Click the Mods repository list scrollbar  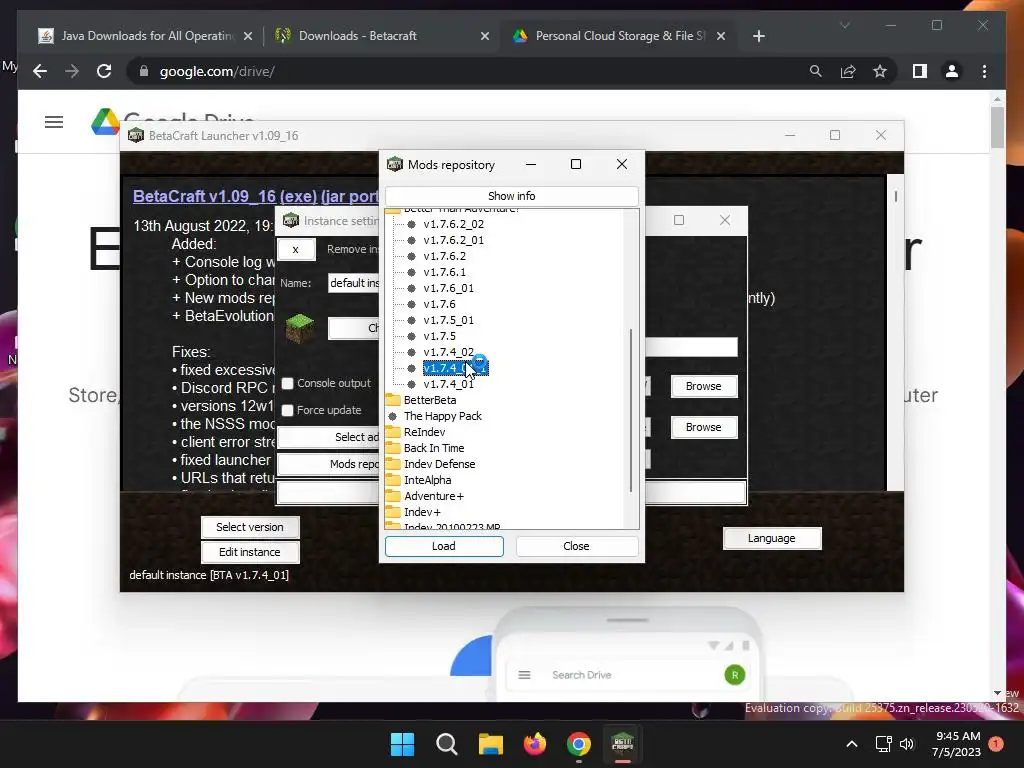[631, 410]
